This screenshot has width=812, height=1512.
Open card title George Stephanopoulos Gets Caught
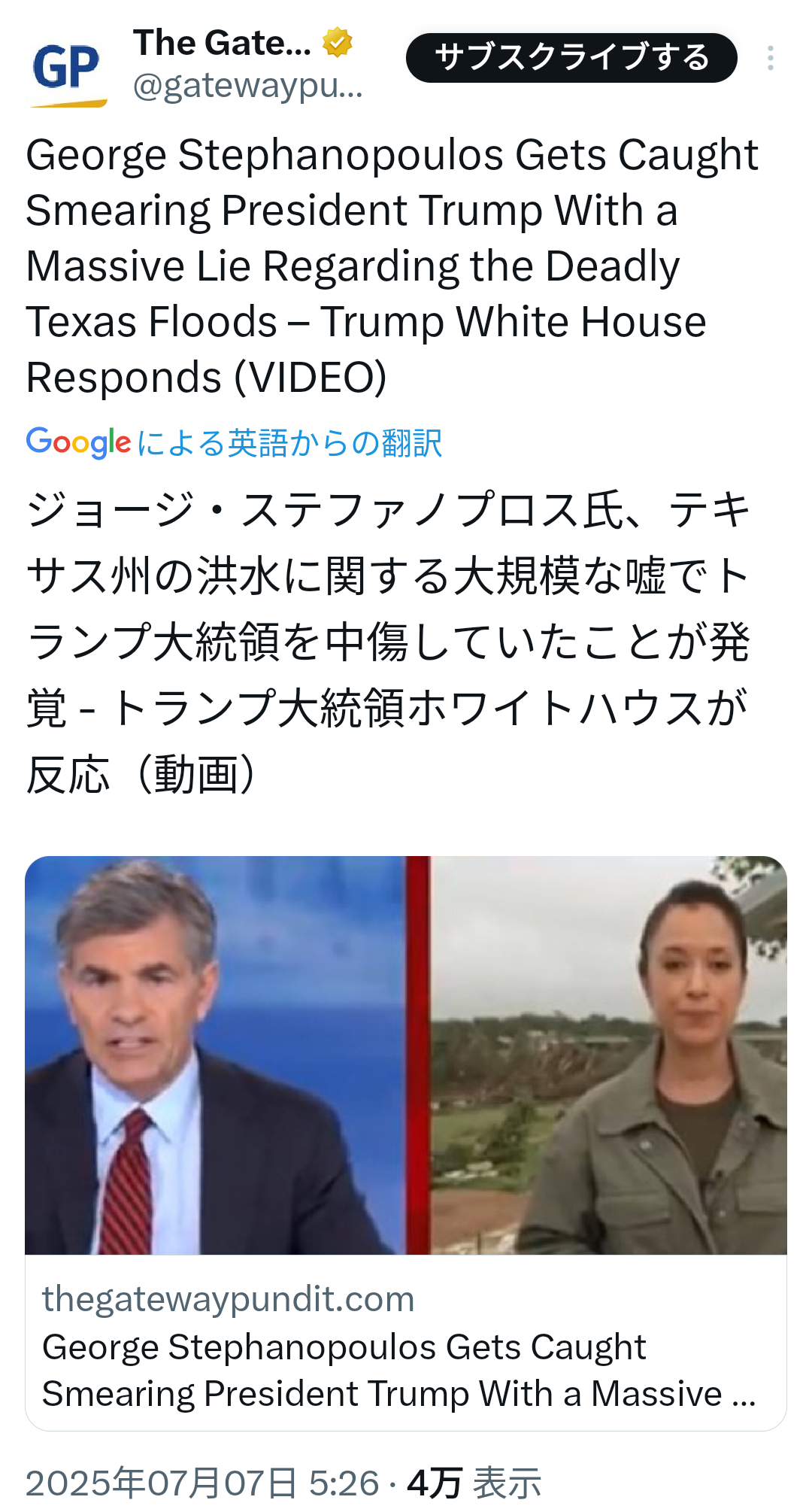coord(344,1347)
